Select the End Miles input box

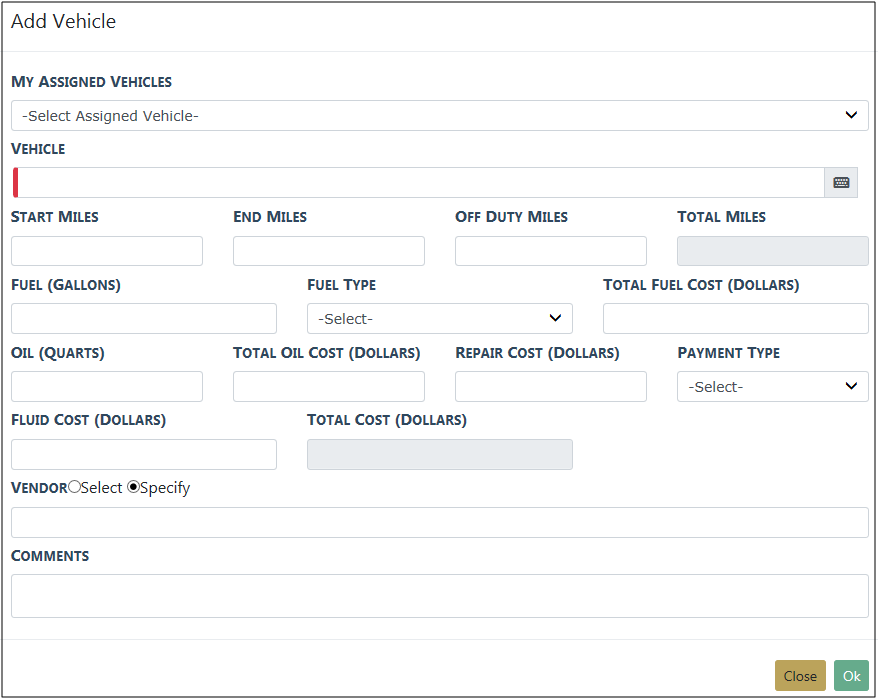click(329, 251)
